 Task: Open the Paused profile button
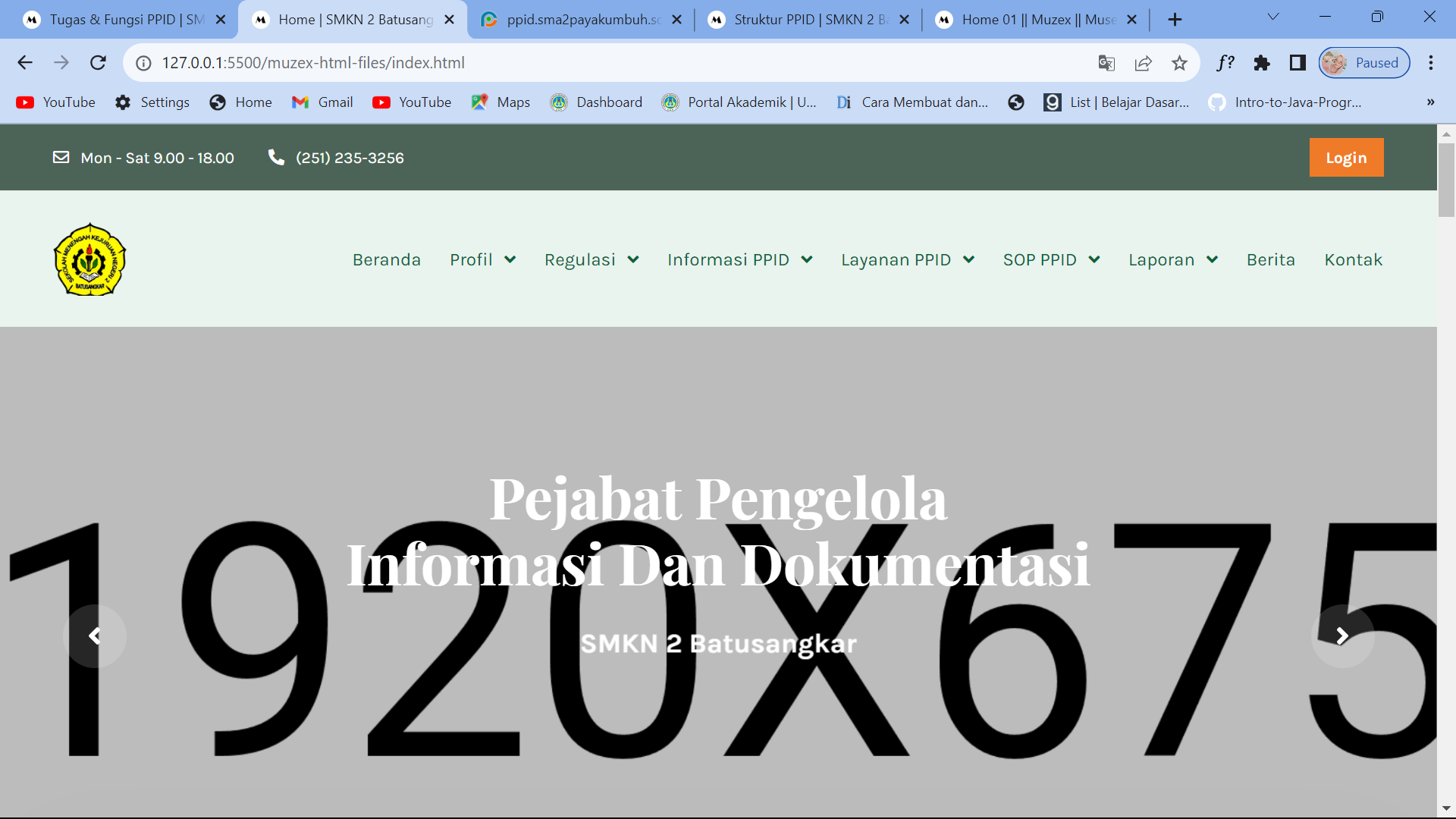click(x=1364, y=63)
